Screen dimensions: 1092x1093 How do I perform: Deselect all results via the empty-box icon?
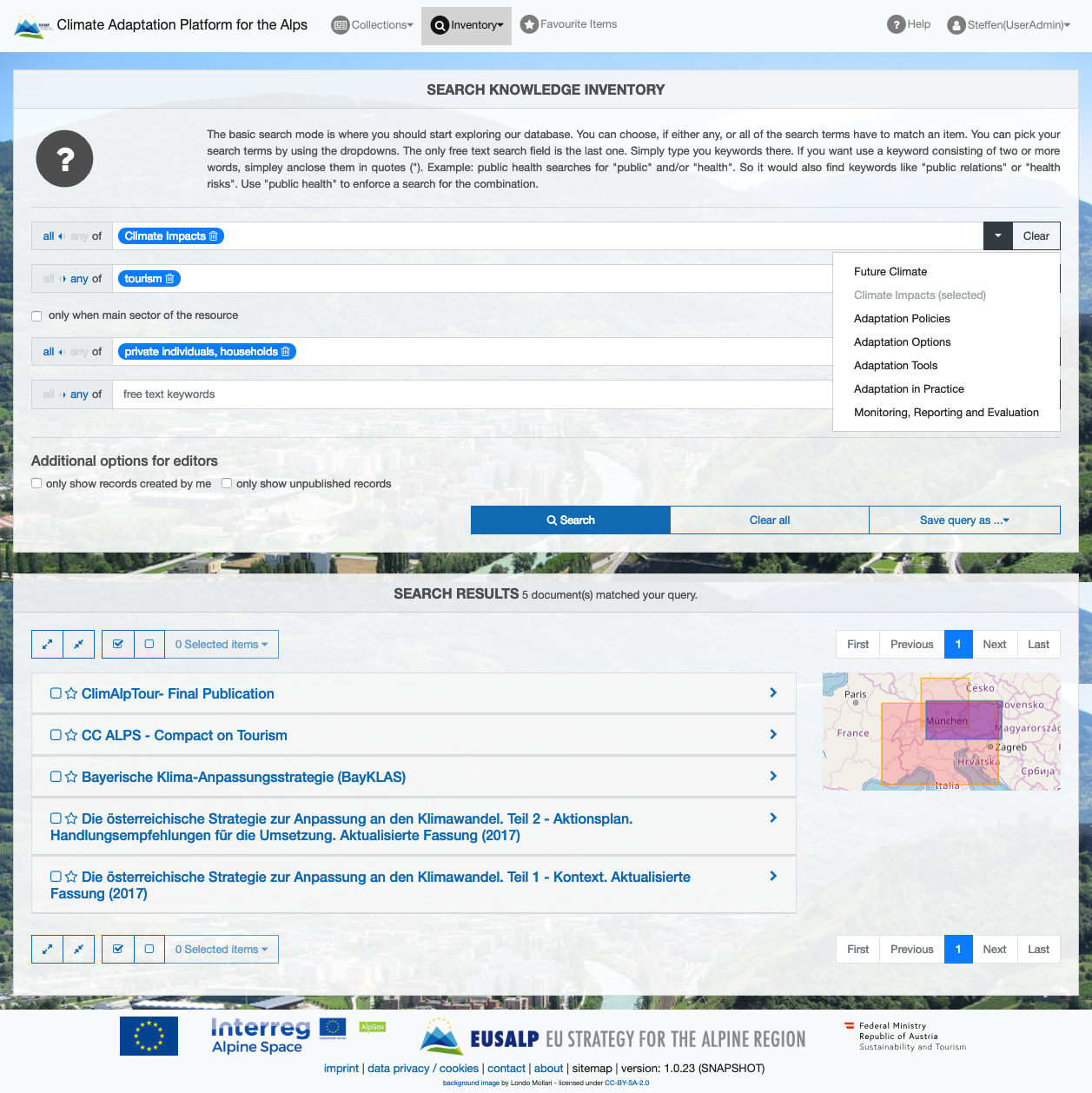tap(149, 644)
